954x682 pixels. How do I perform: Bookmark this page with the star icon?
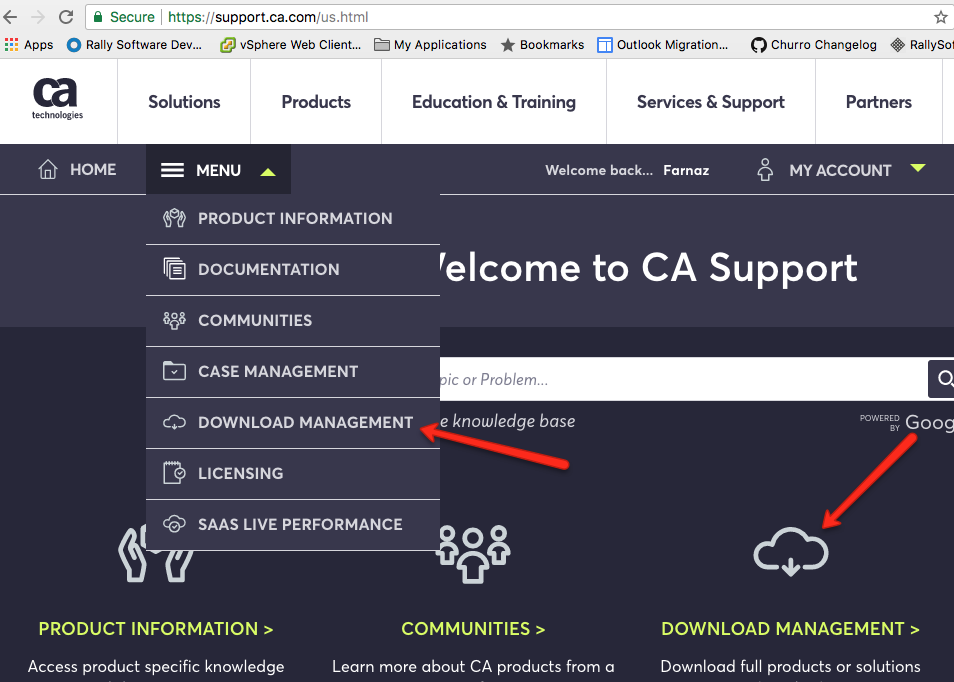click(941, 17)
